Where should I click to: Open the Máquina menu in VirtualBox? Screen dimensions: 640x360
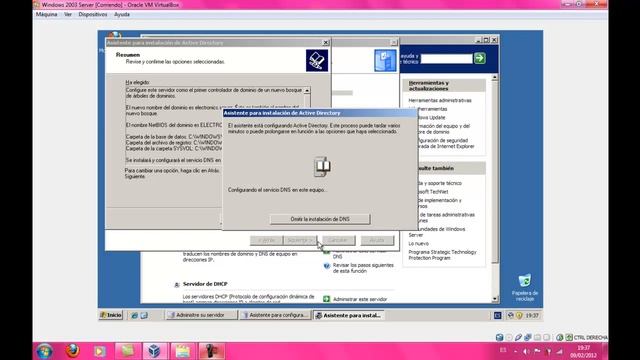point(47,14)
